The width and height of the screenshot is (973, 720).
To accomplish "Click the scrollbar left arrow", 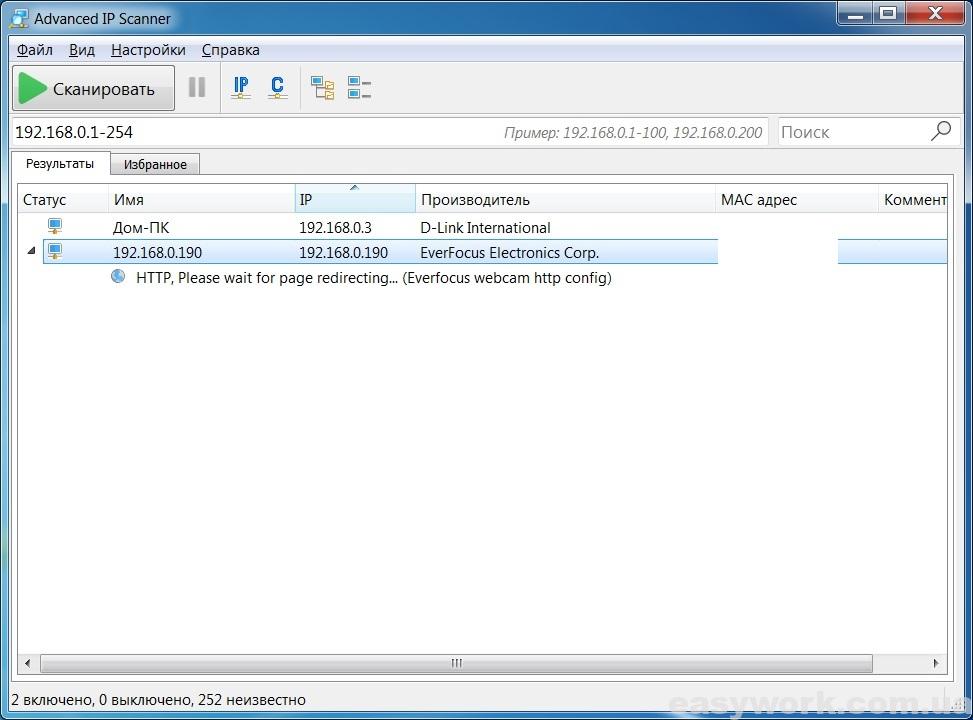I will 27,663.
